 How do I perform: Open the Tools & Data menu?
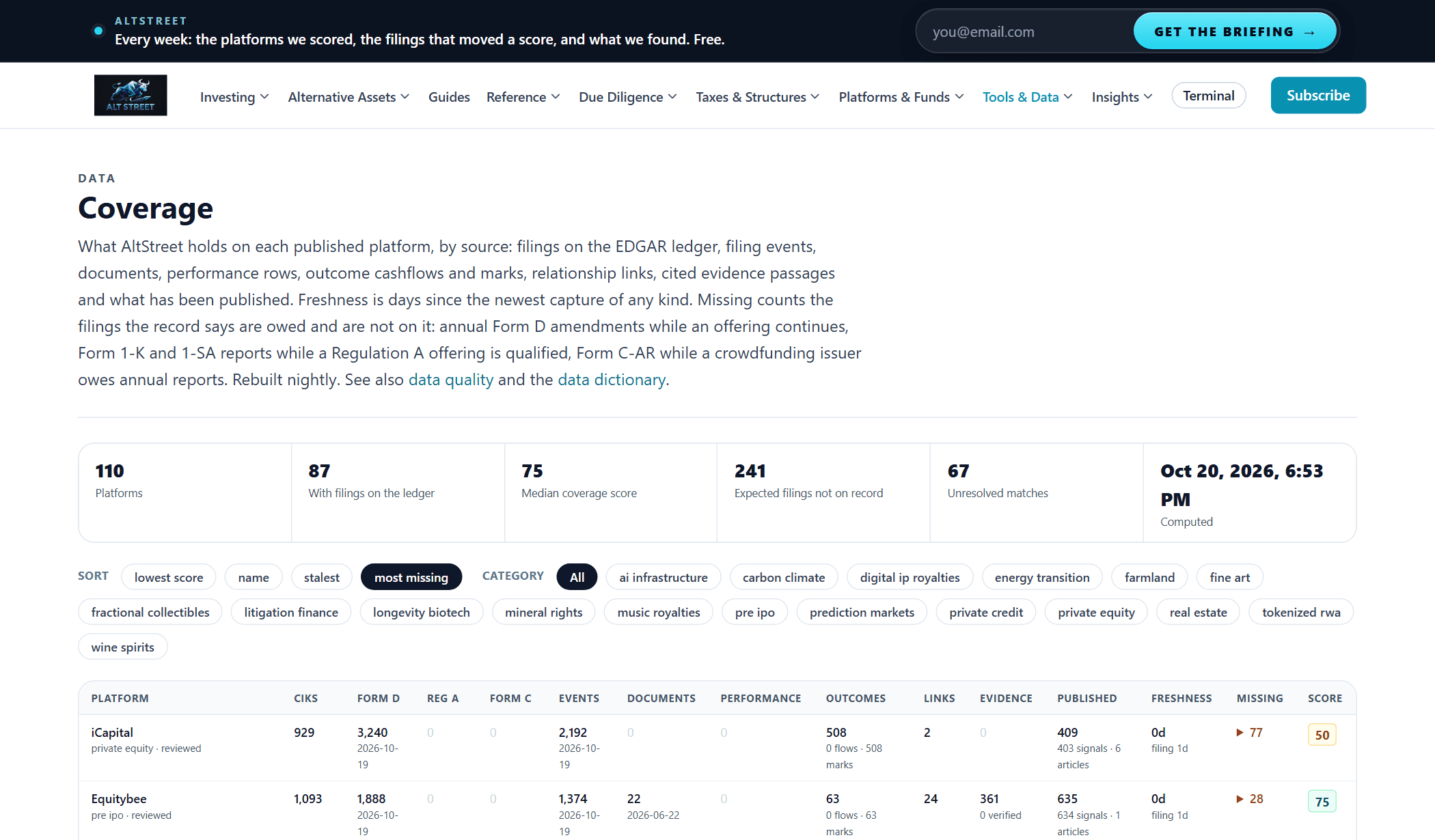click(1028, 97)
